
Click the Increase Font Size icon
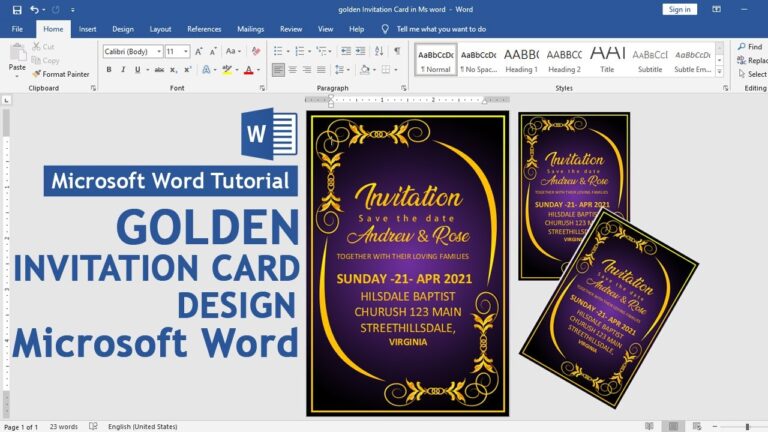(x=198, y=51)
